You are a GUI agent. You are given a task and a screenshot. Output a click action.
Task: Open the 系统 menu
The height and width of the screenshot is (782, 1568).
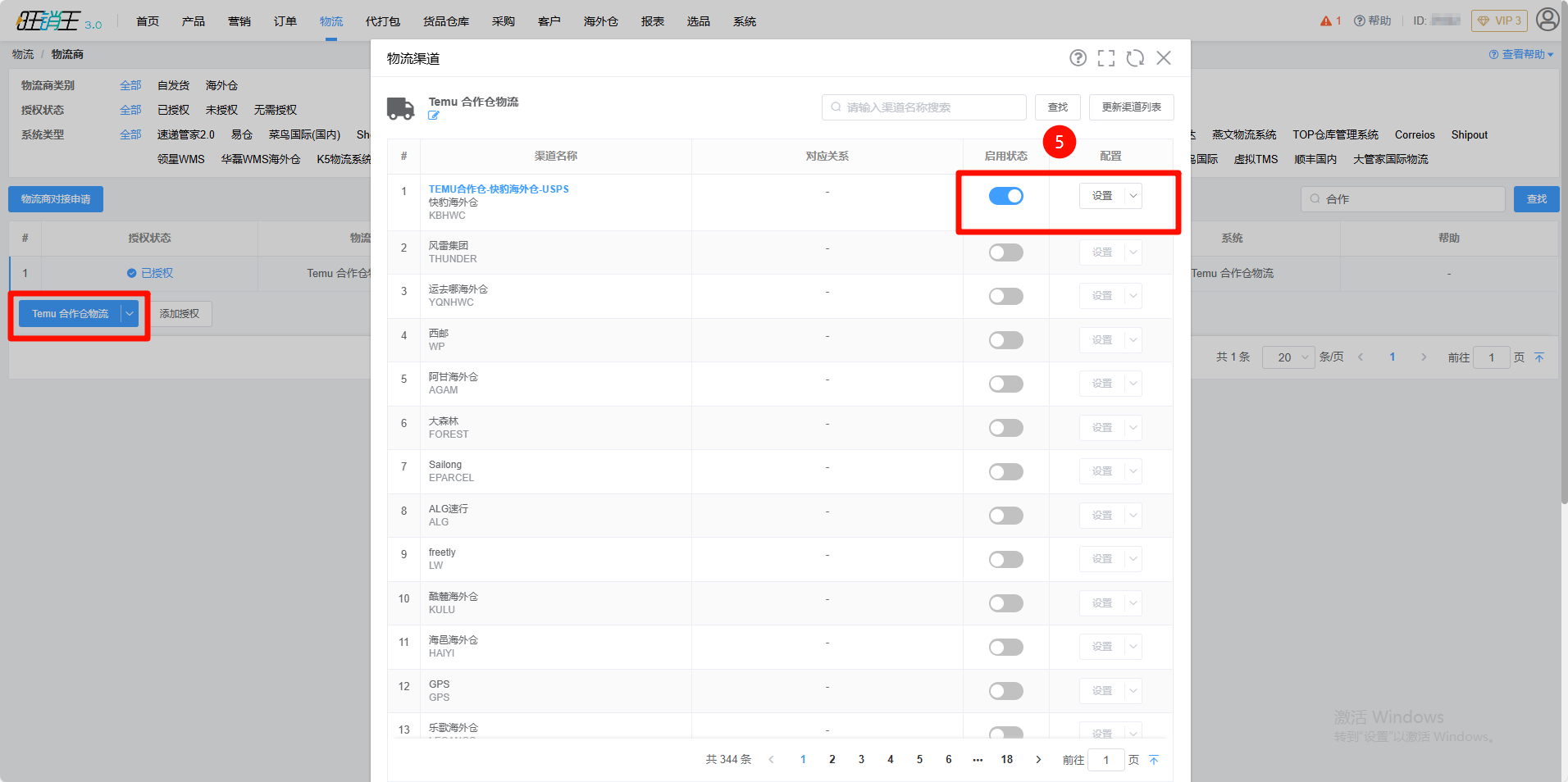tap(745, 21)
